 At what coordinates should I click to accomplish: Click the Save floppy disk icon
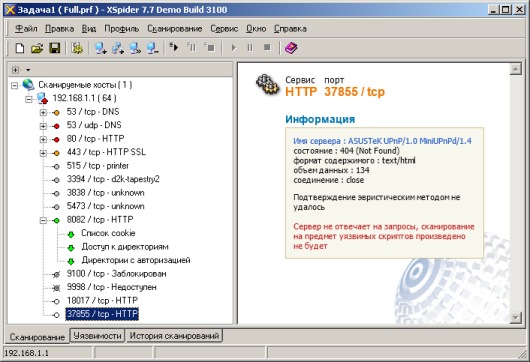tap(54, 48)
